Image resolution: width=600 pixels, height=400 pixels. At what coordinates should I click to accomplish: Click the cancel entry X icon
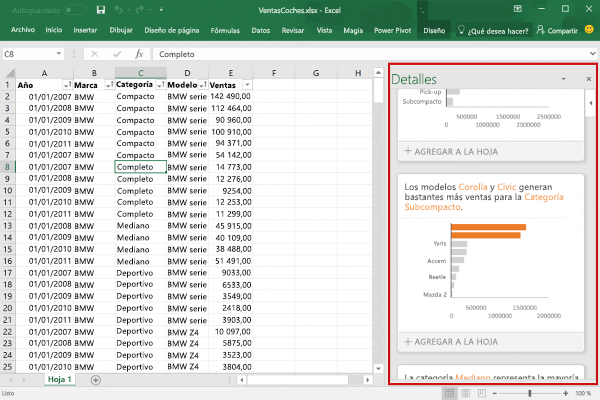[95, 54]
